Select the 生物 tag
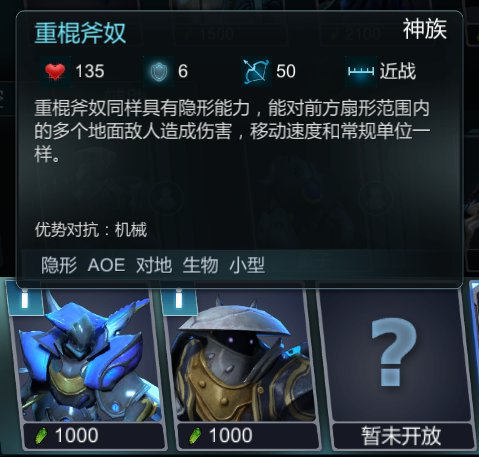This screenshot has height=457, width=479. pyautogui.click(x=200, y=265)
